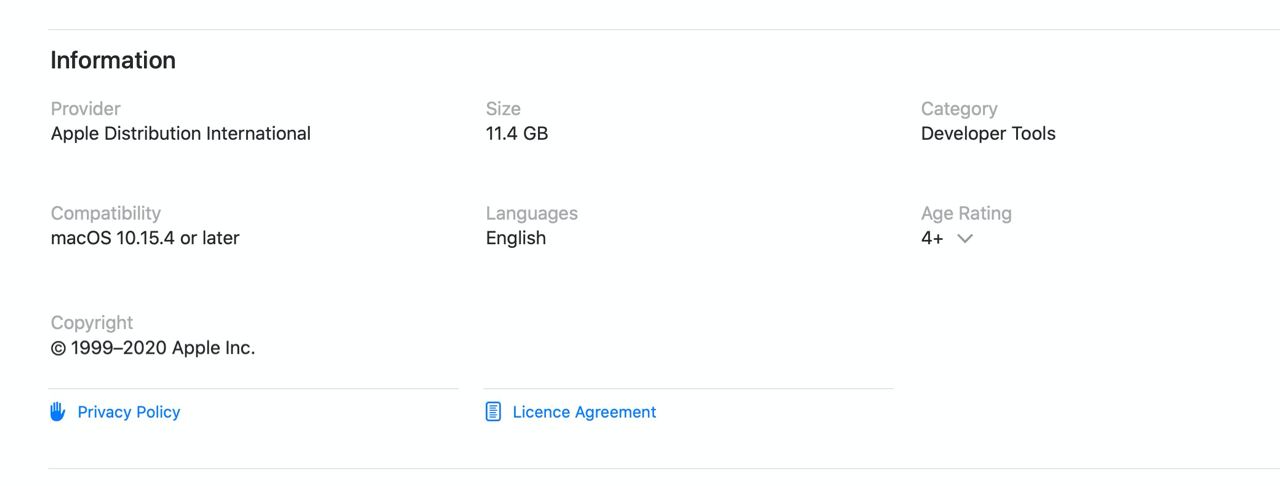The width and height of the screenshot is (1280, 486).
Task: Click the 4+ age rating value
Action: click(932, 238)
